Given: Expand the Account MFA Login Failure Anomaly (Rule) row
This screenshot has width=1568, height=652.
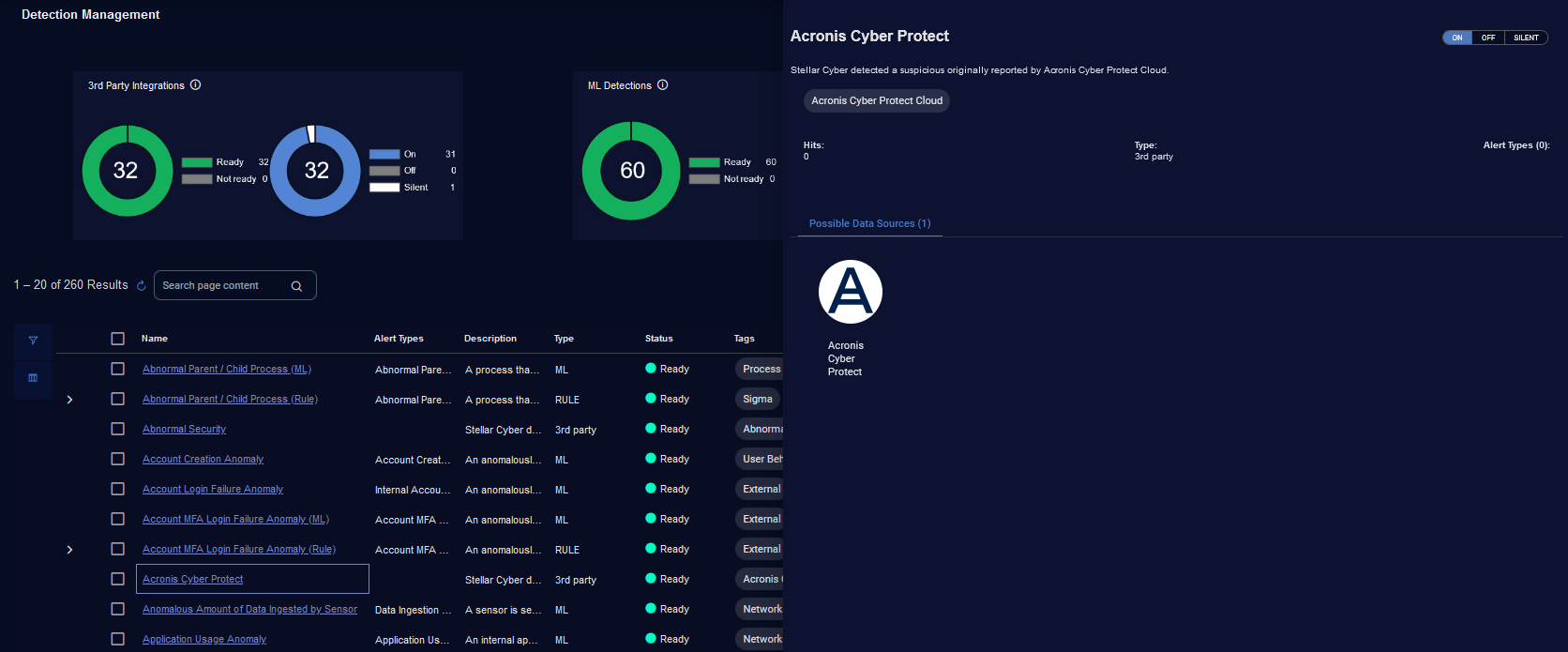Looking at the screenshot, I should pos(69,550).
